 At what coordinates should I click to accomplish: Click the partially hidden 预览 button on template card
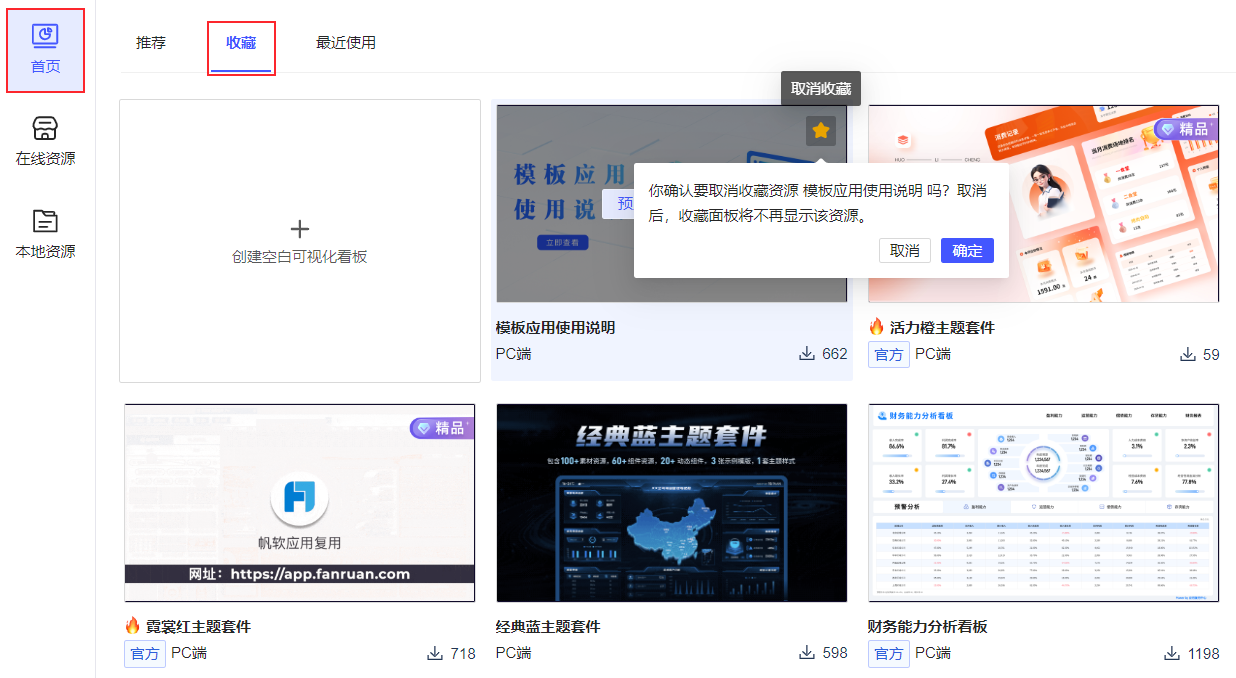pyautogui.click(x=618, y=204)
